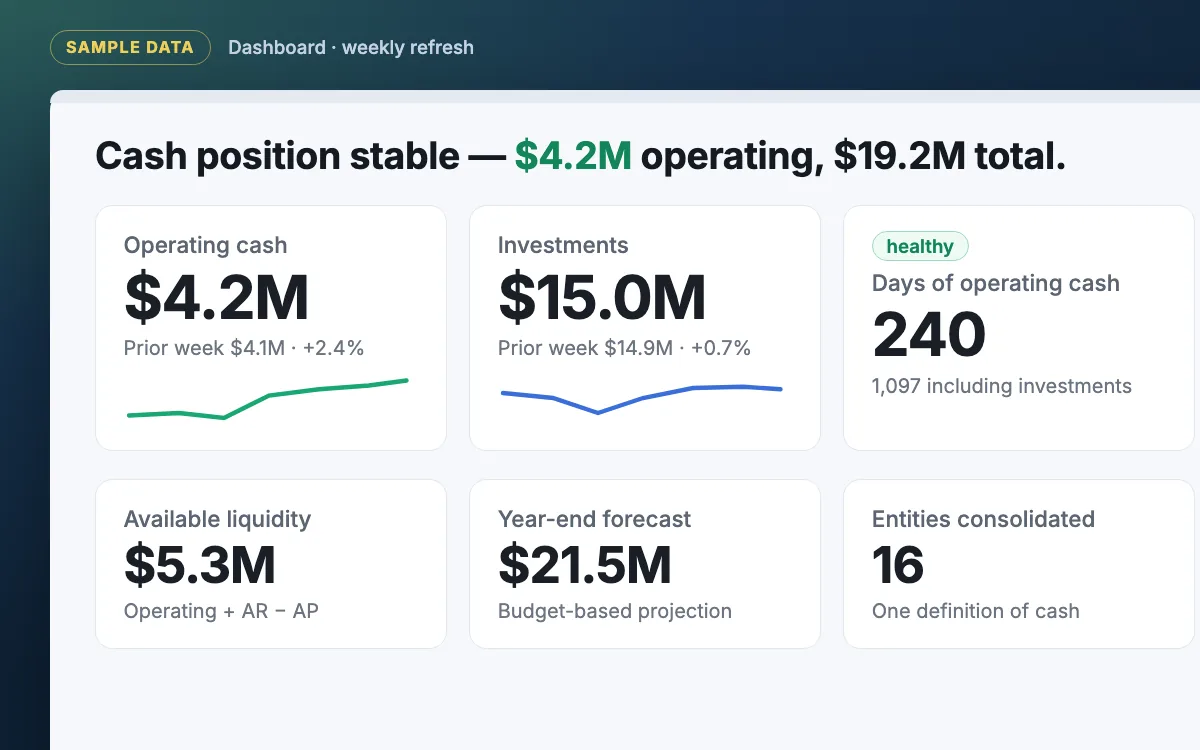Click 'Budget-based projection' caption

point(615,610)
